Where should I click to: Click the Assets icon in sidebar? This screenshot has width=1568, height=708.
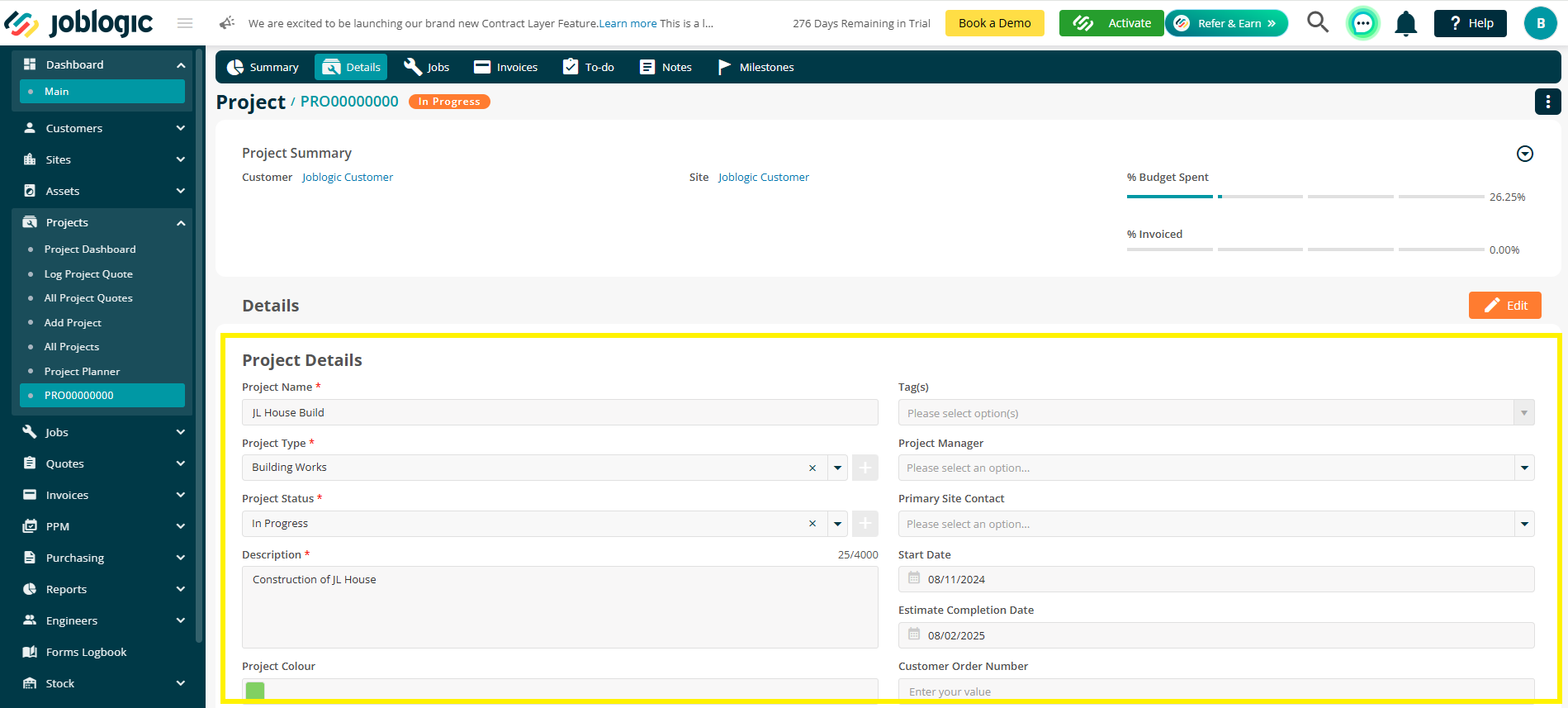30,191
